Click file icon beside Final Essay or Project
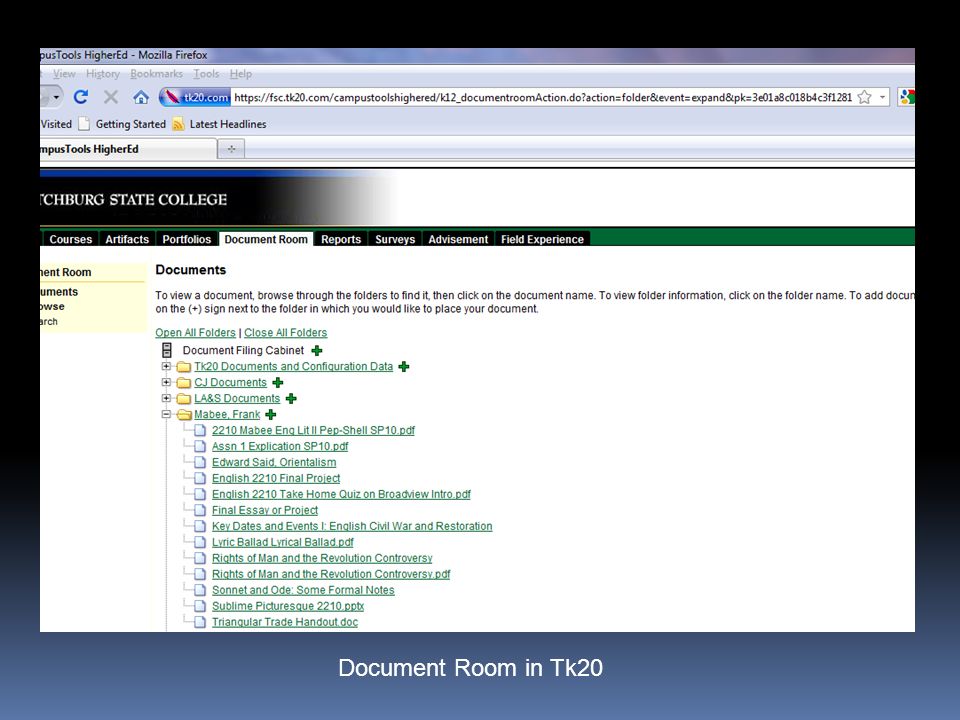The image size is (960, 720). pos(200,510)
